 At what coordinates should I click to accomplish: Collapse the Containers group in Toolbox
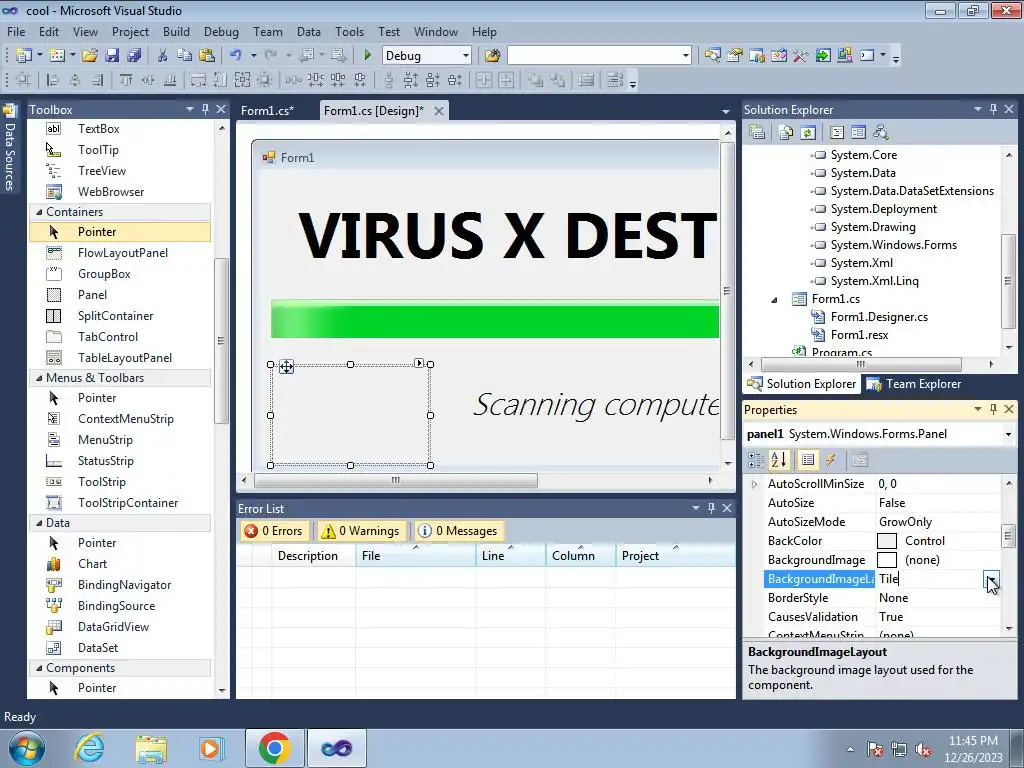[x=39, y=212]
